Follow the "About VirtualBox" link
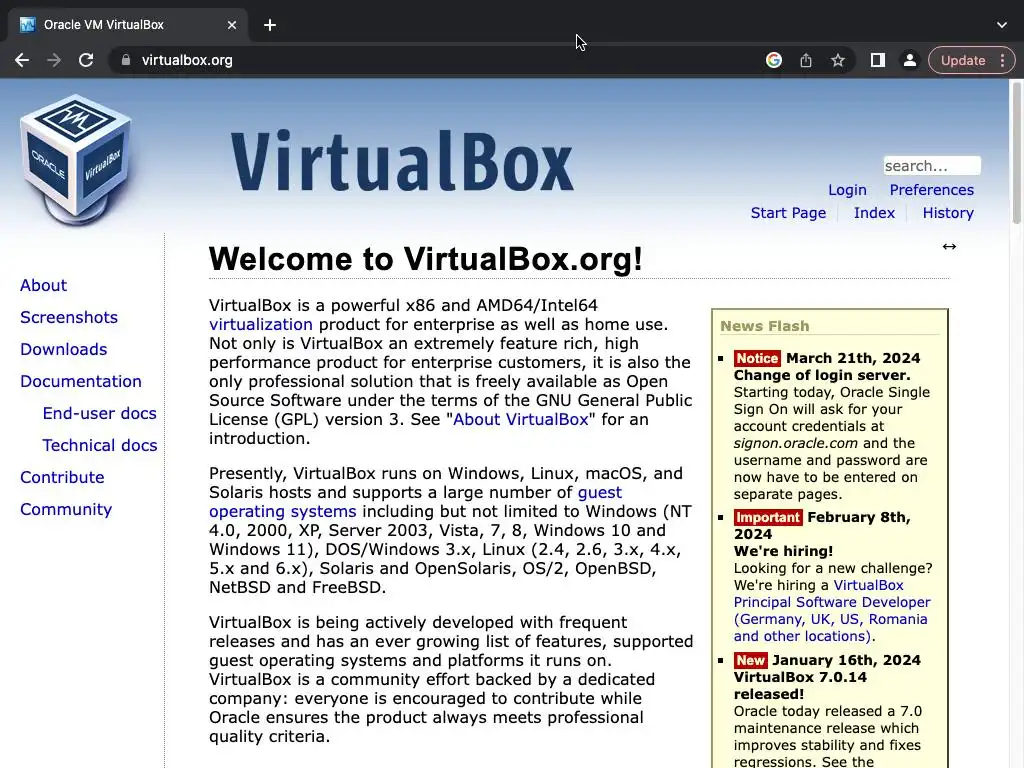This screenshot has height=768, width=1024. click(x=520, y=419)
